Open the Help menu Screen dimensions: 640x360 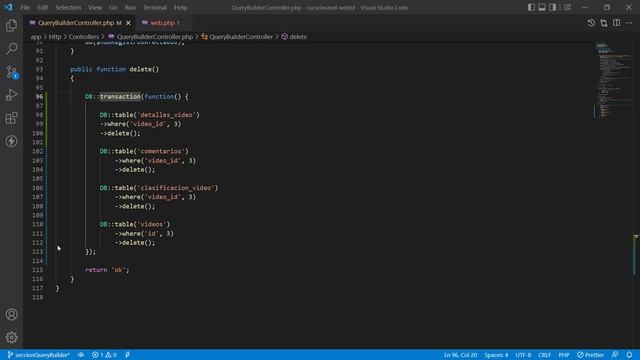tap(180, 7)
